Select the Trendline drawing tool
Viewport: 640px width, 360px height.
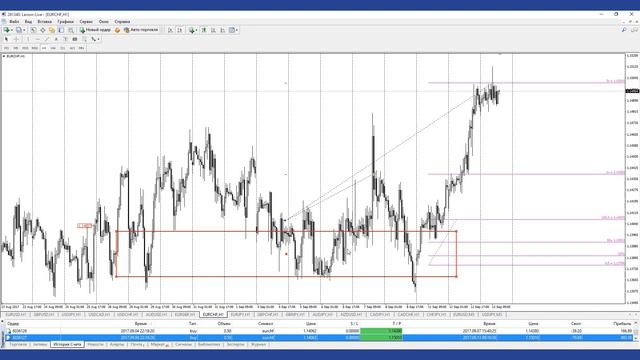point(47,39)
